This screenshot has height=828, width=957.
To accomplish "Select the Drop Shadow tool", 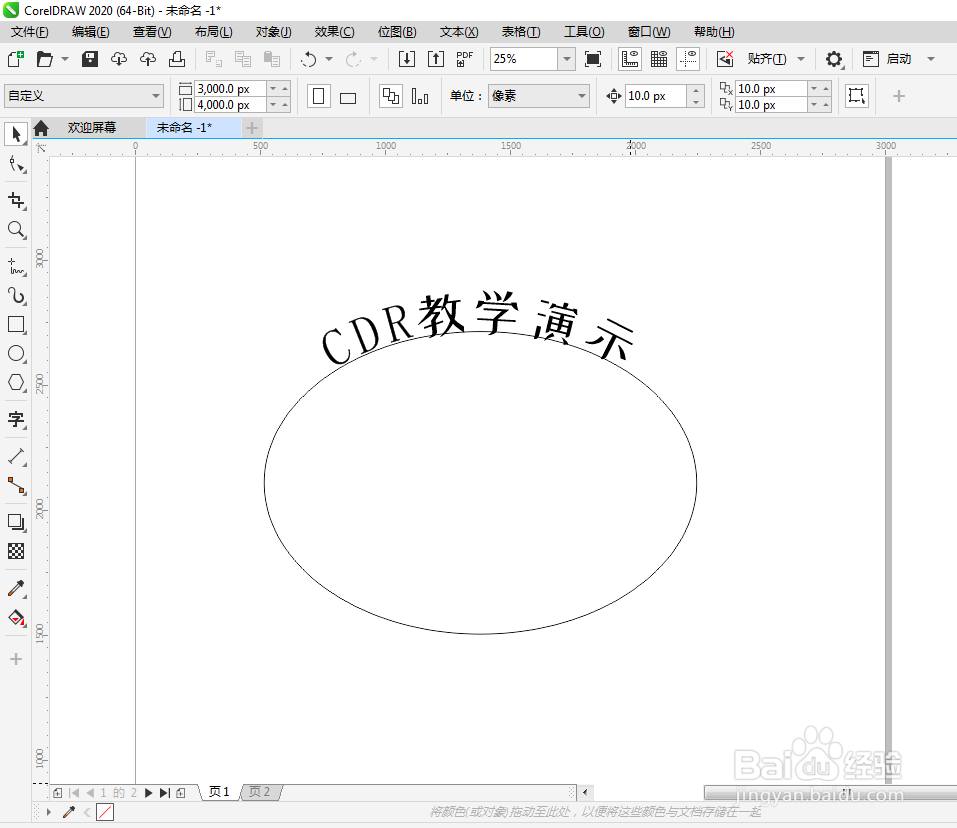I will tap(16, 522).
